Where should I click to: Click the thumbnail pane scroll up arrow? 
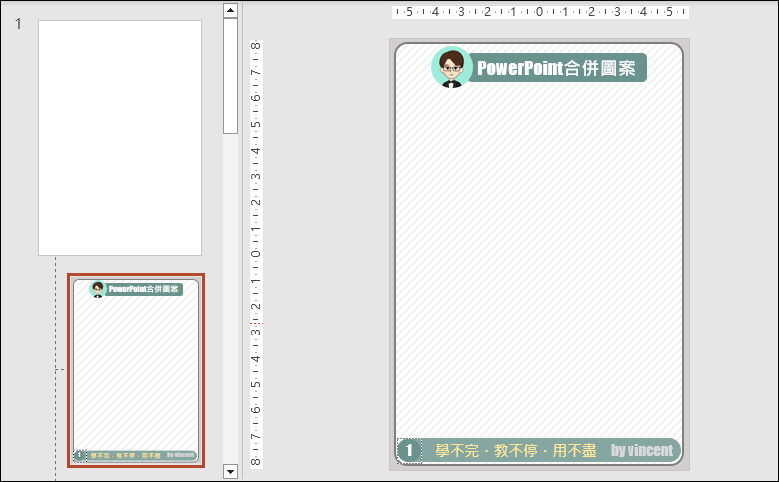(x=231, y=10)
